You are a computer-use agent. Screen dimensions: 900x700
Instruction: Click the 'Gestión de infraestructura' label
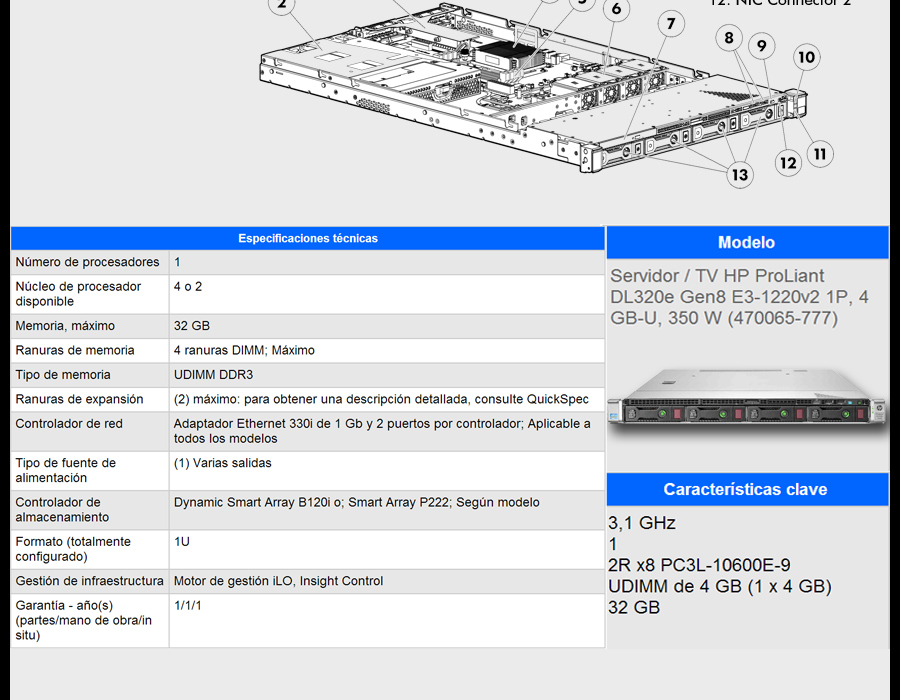[x=90, y=581]
